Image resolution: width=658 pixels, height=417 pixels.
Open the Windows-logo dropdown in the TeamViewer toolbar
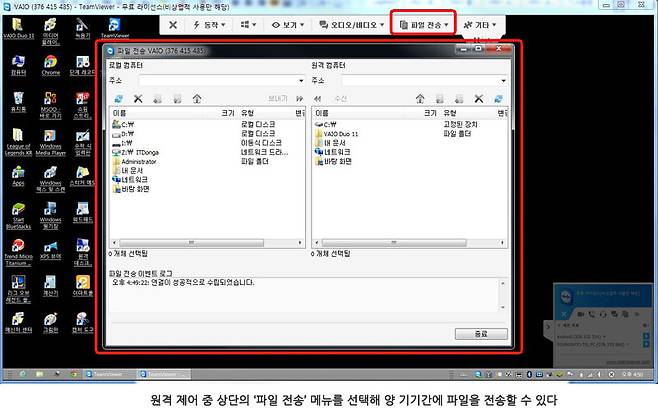tap(248, 25)
